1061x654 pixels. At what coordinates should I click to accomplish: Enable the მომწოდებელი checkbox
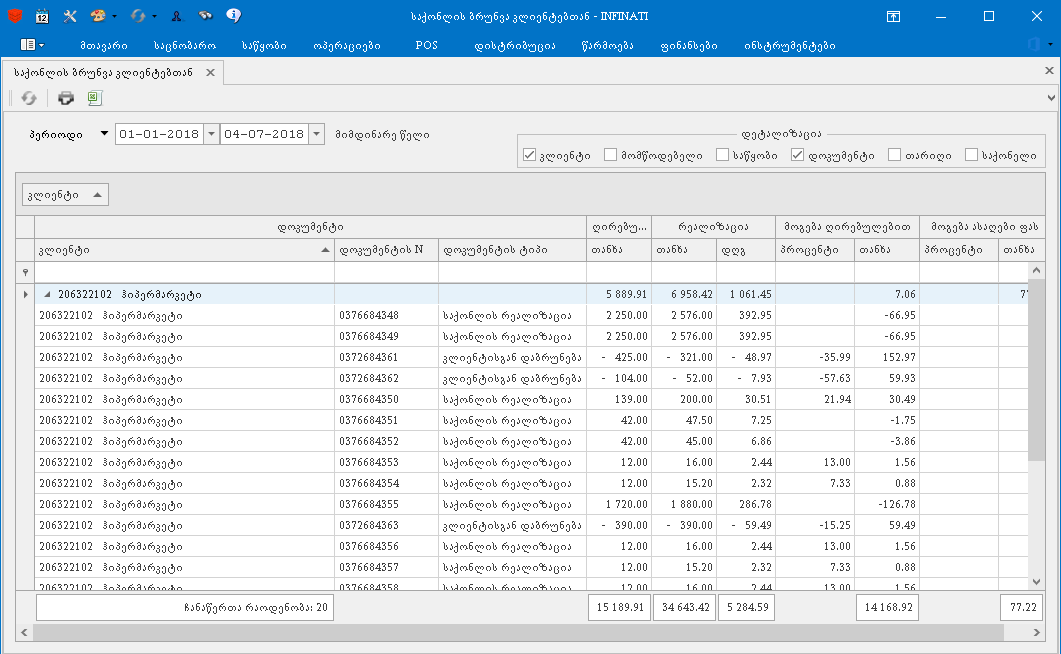610,156
